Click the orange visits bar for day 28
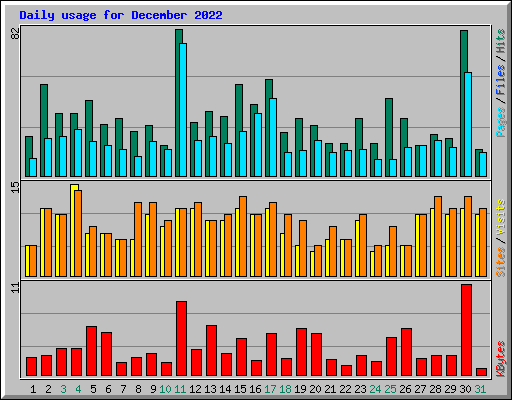The image size is (512, 400). pyautogui.click(x=438, y=236)
